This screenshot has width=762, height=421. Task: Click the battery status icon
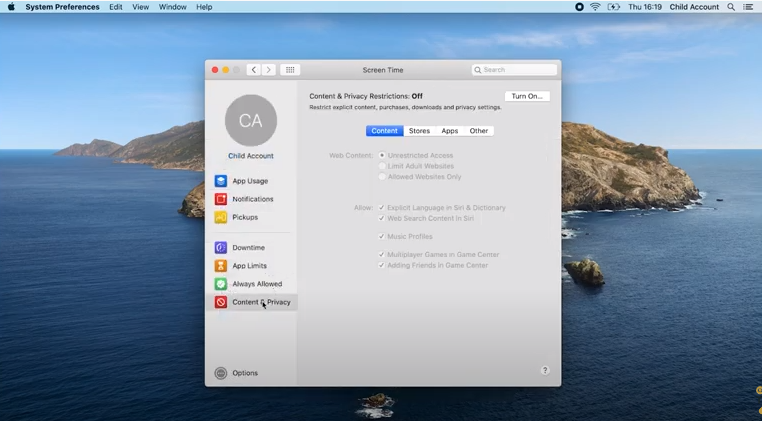pos(614,7)
